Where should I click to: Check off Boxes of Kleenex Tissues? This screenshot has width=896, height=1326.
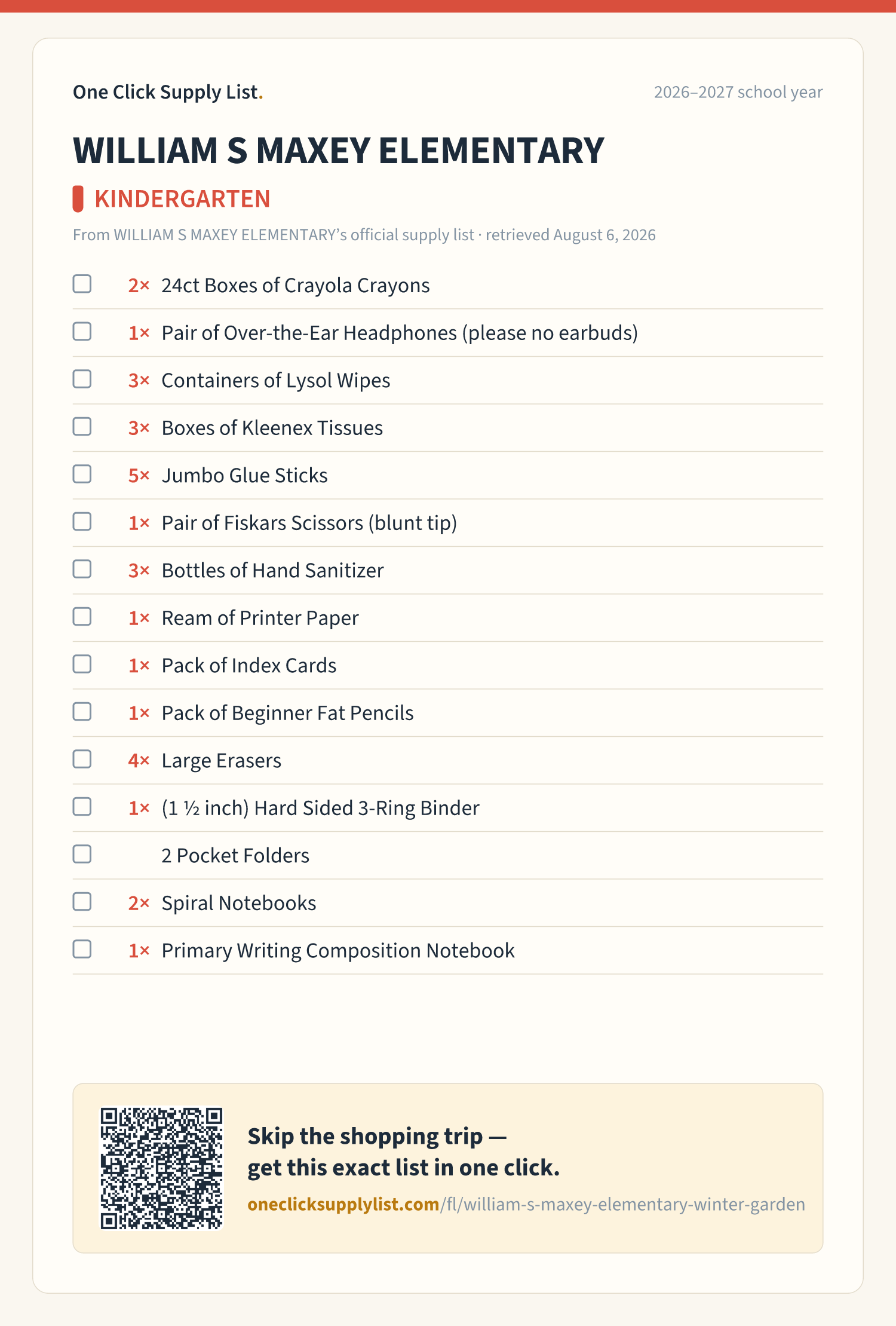82,427
